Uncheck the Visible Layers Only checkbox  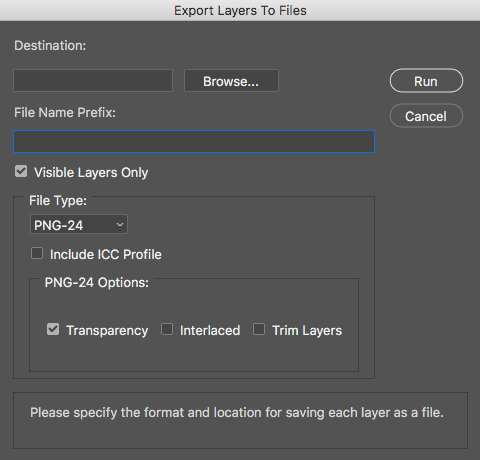[x=21, y=172]
